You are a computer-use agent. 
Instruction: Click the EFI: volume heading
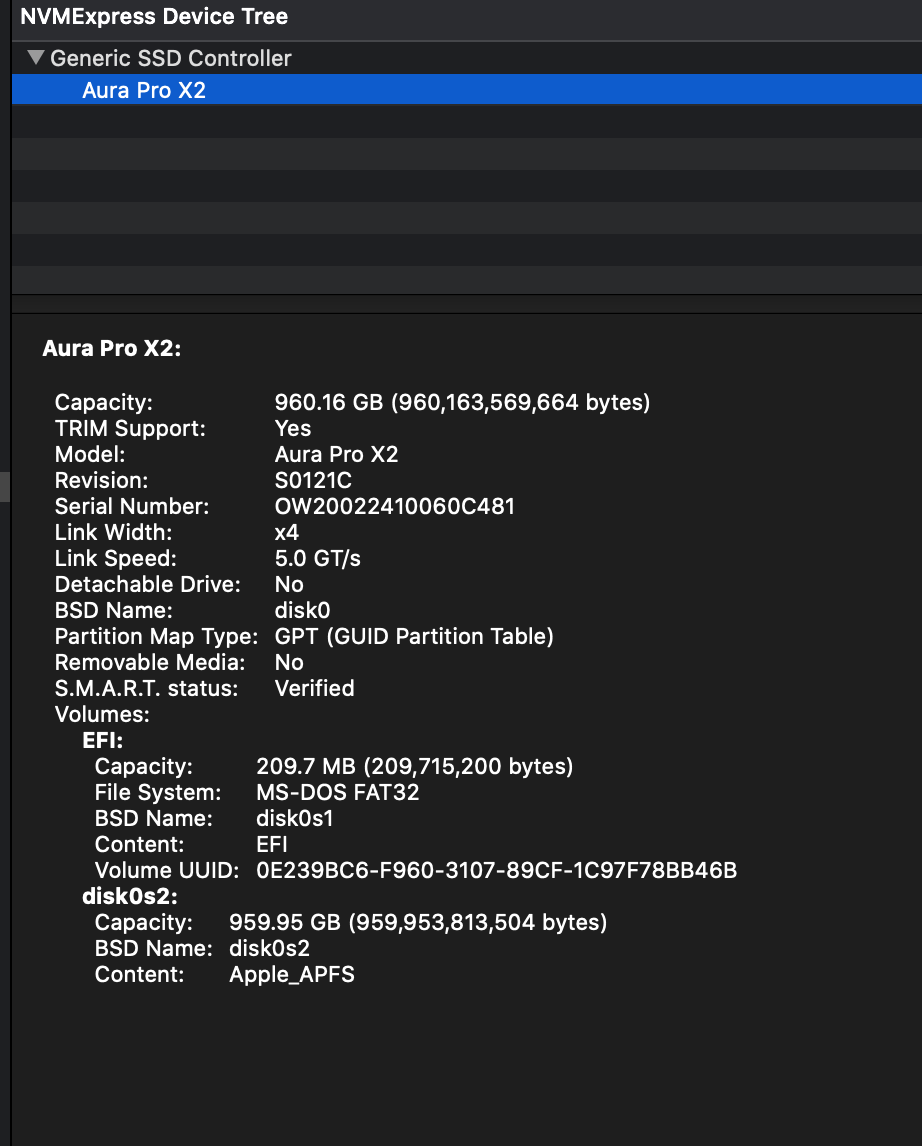(103, 740)
